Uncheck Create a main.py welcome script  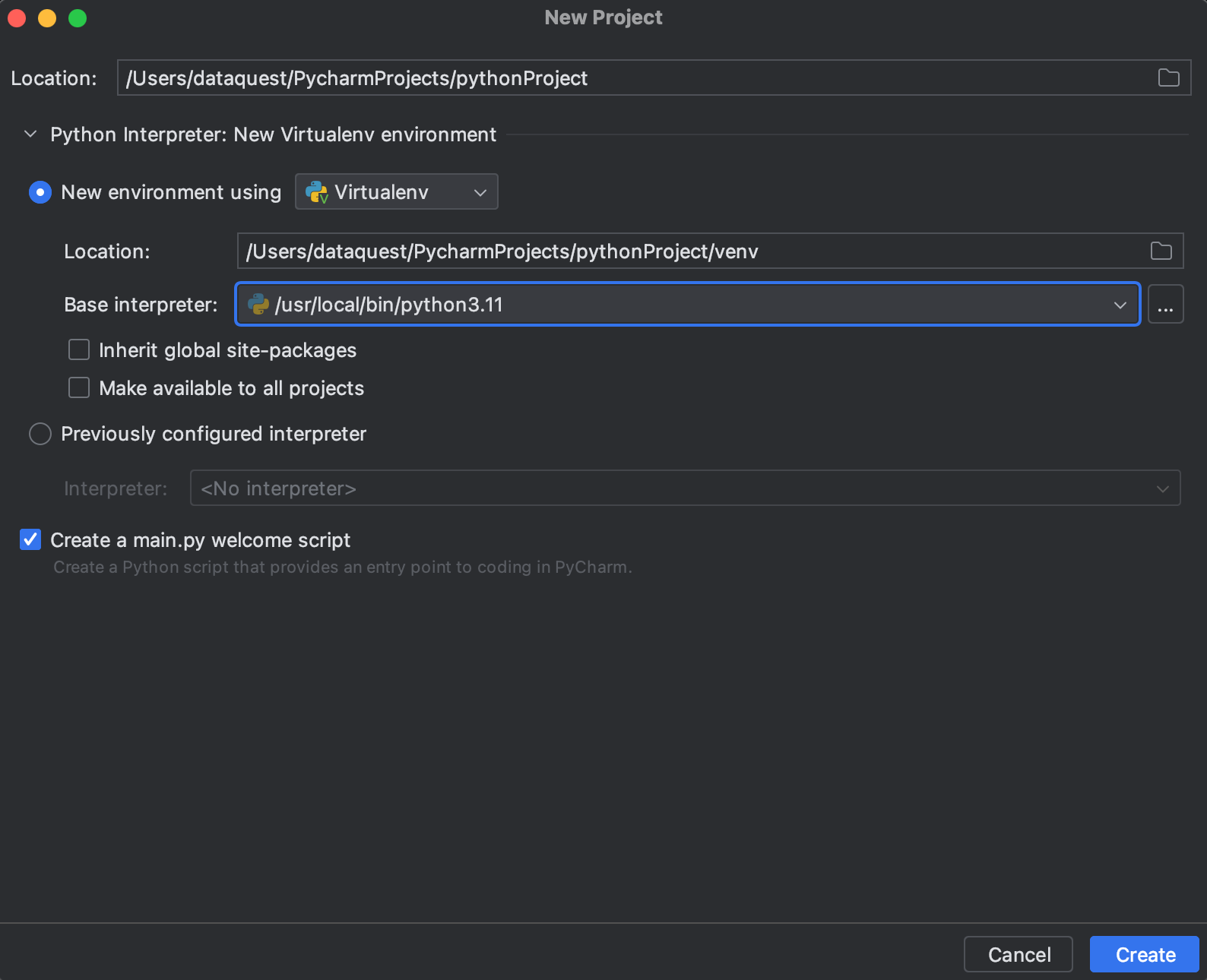30,539
